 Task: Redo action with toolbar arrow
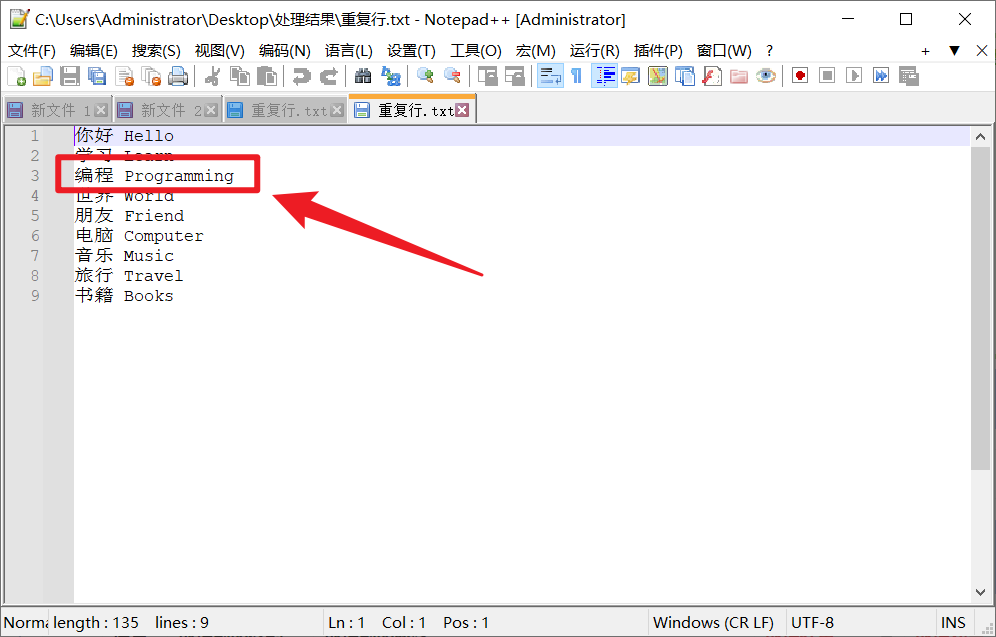(x=328, y=76)
